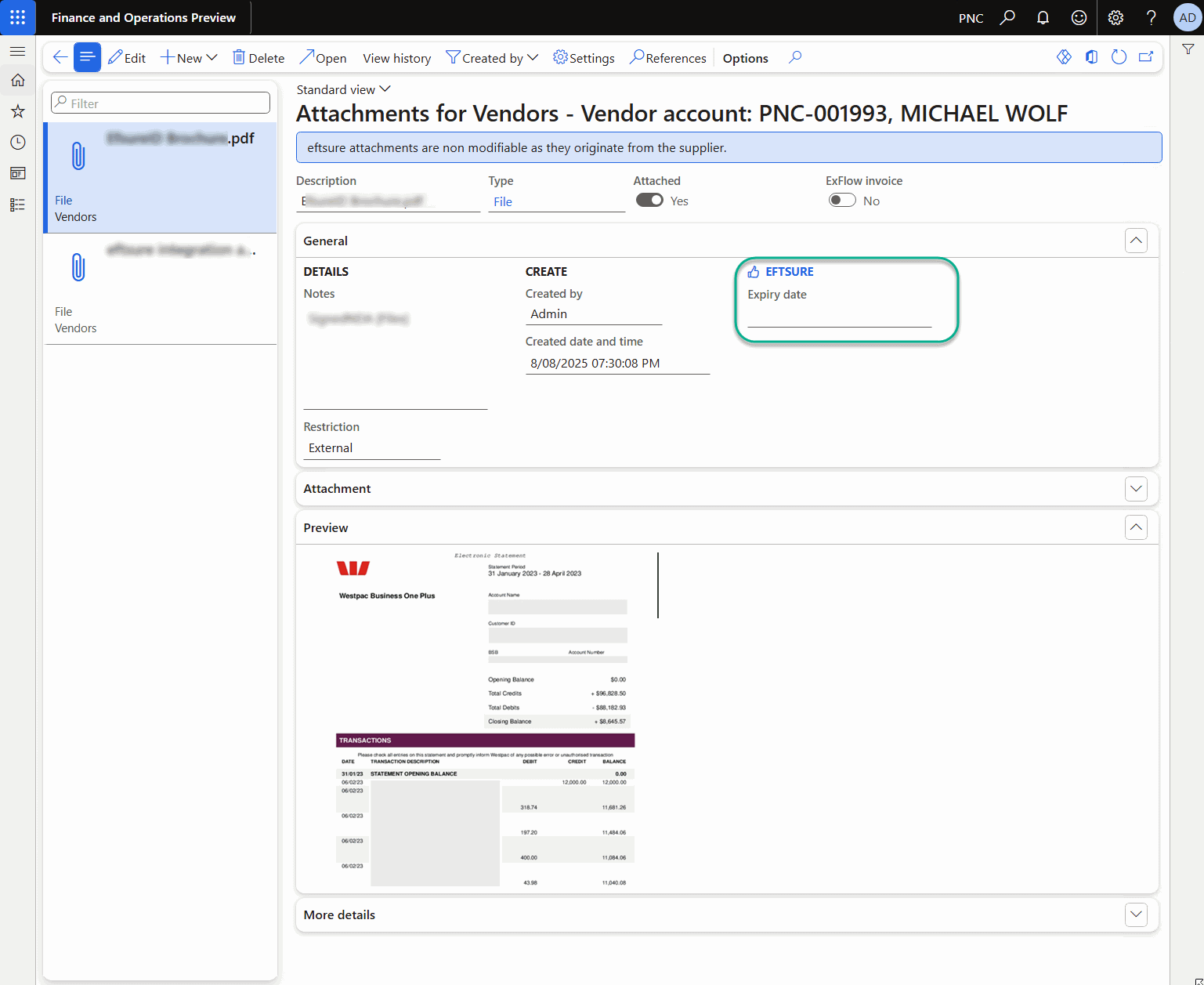Image resolution: width=1204 pixels, height=985 pixels.
Task: Click the attachments Filter search box
Action: 161,103
